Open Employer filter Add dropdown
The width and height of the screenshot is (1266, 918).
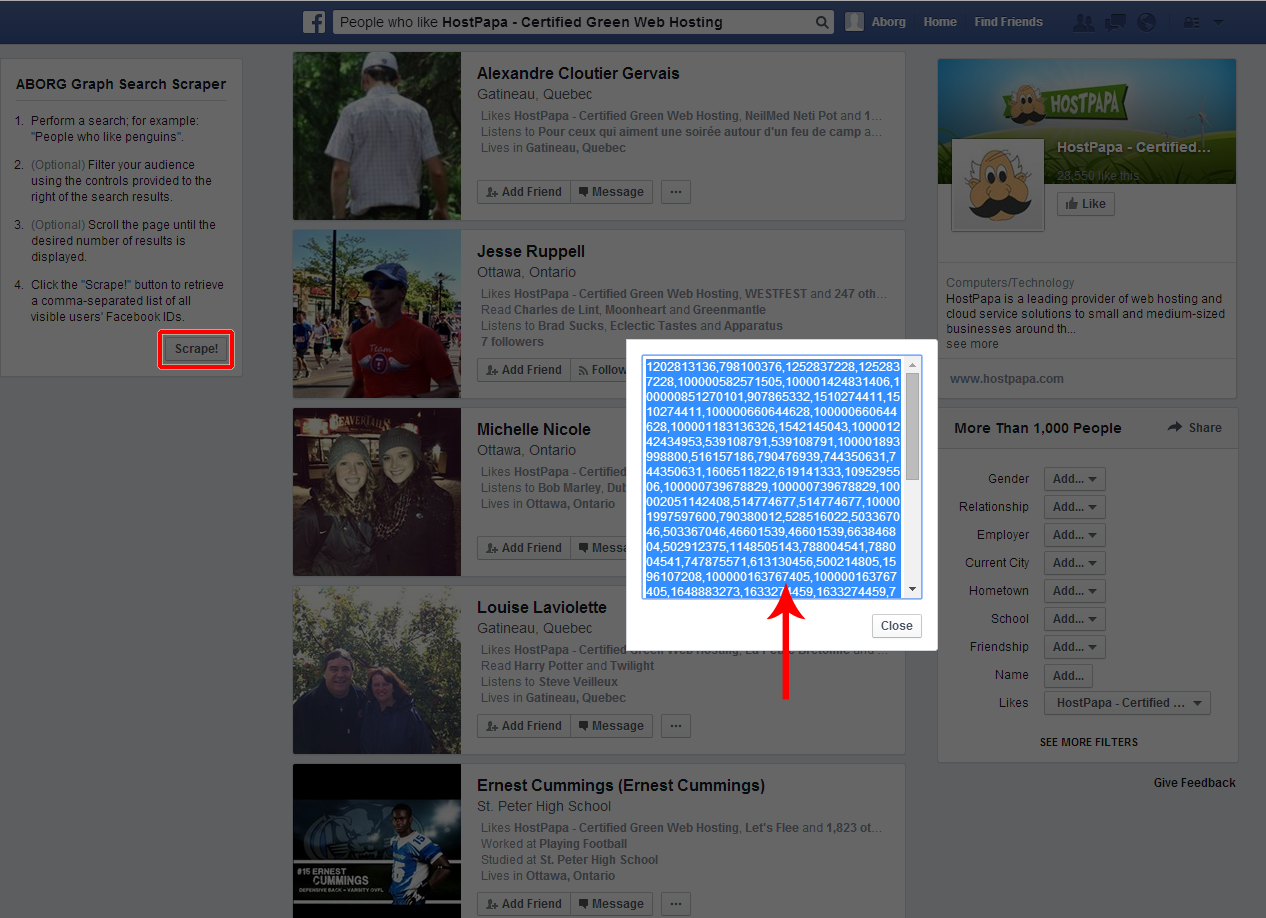click(1075, 536)
